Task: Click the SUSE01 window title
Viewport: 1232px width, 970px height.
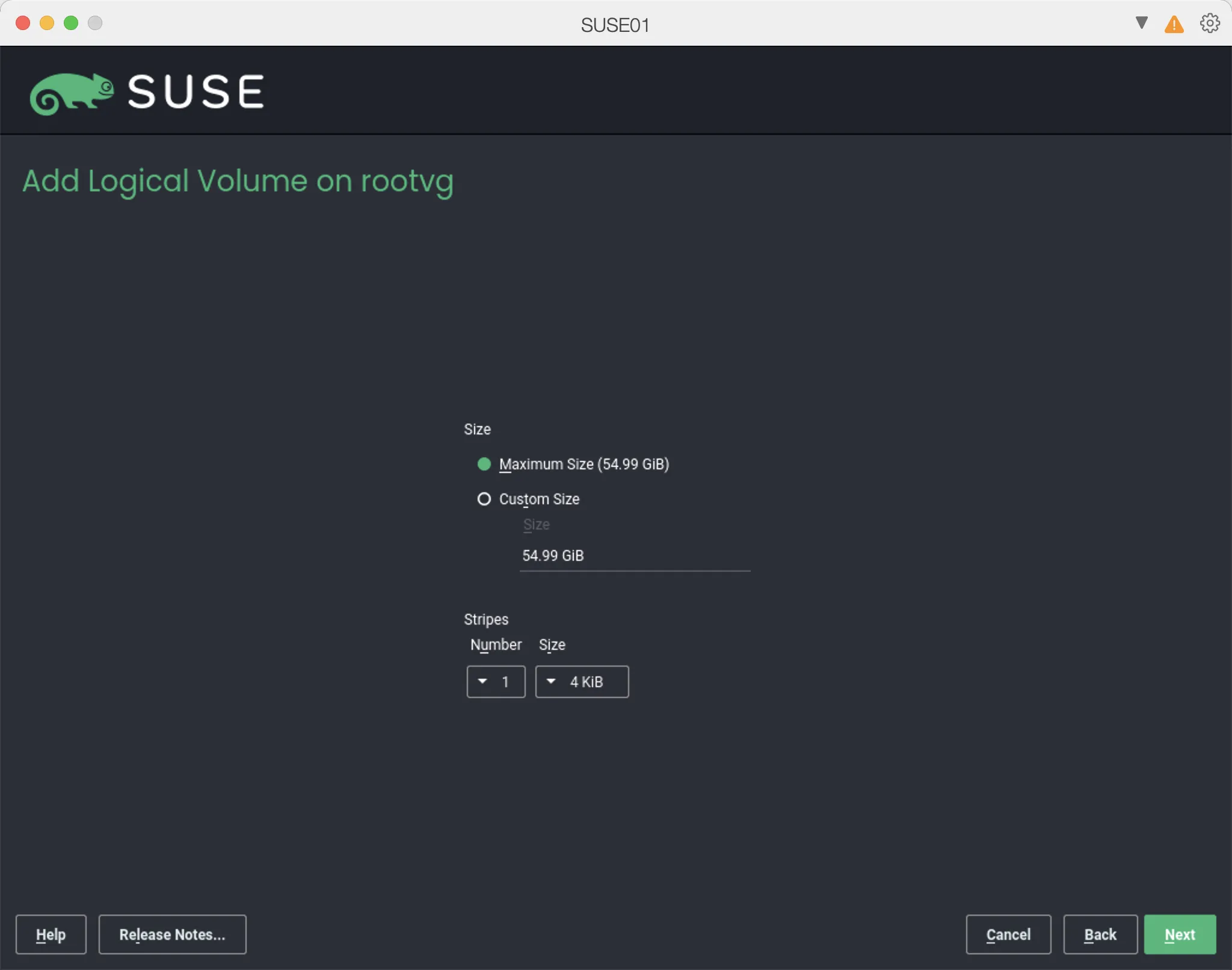Action: click(615, 24)
